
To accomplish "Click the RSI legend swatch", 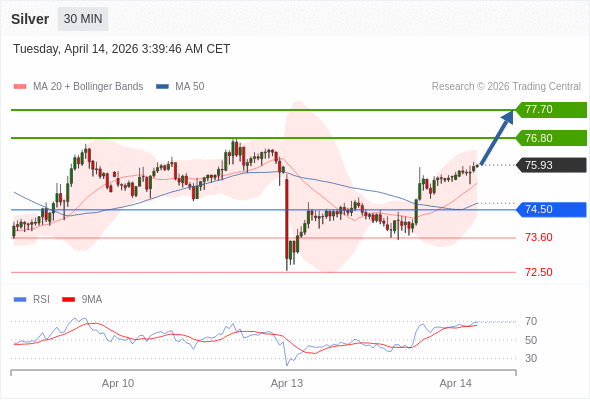I will 20,300.
